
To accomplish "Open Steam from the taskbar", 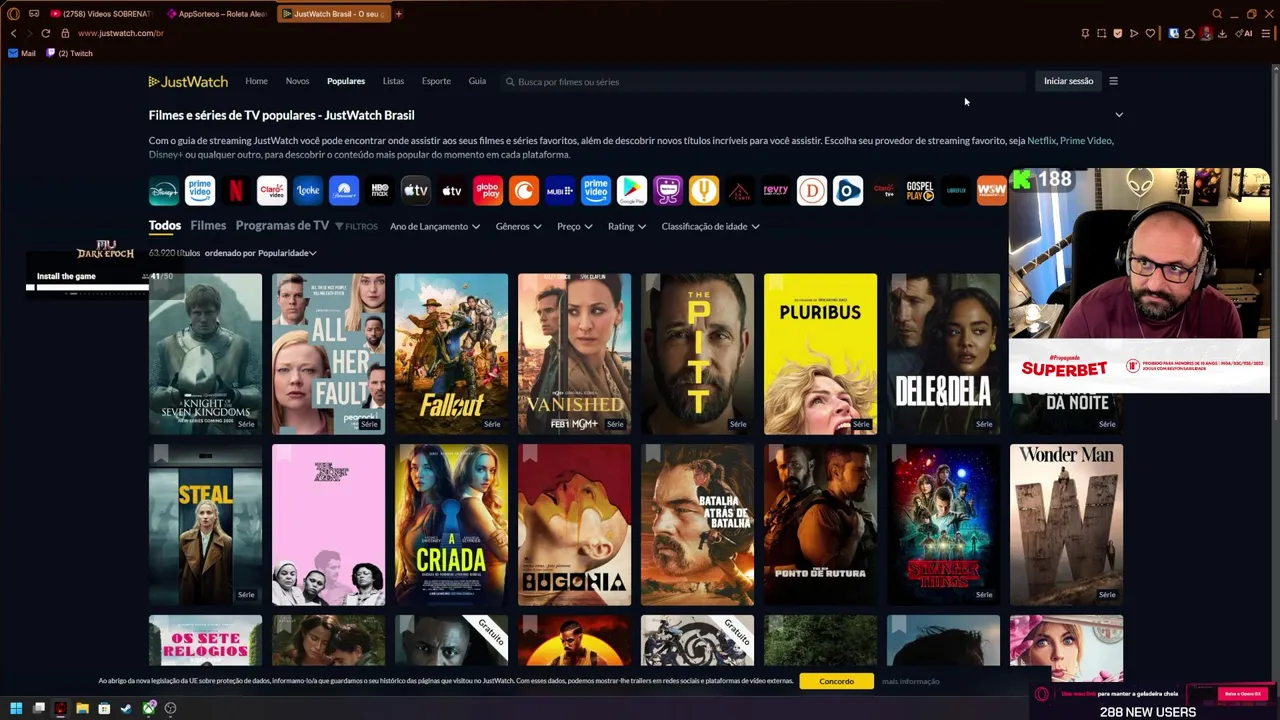I will coord(126,708).
